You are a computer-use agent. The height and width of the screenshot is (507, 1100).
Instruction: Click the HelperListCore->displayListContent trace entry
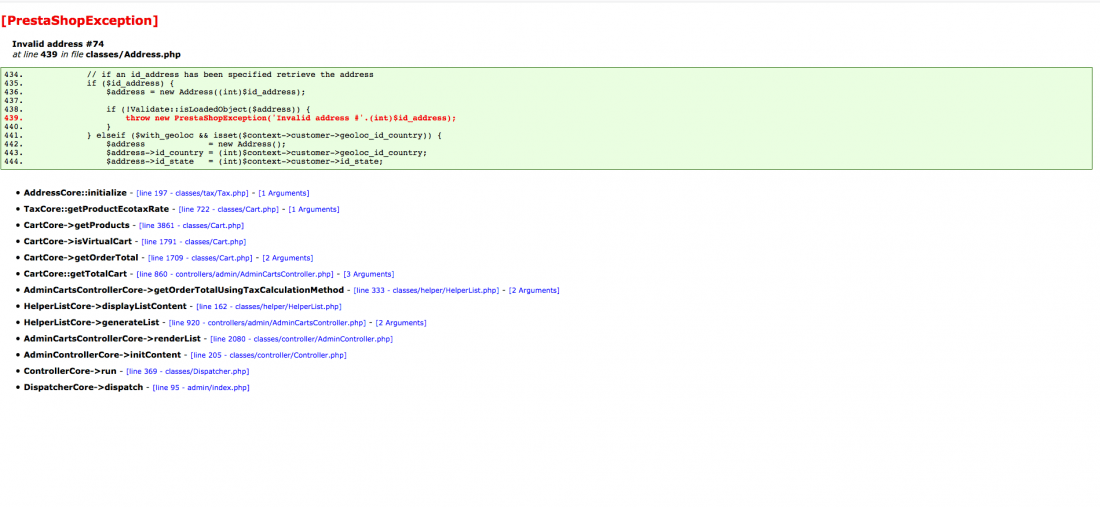[x=105, y=306]
